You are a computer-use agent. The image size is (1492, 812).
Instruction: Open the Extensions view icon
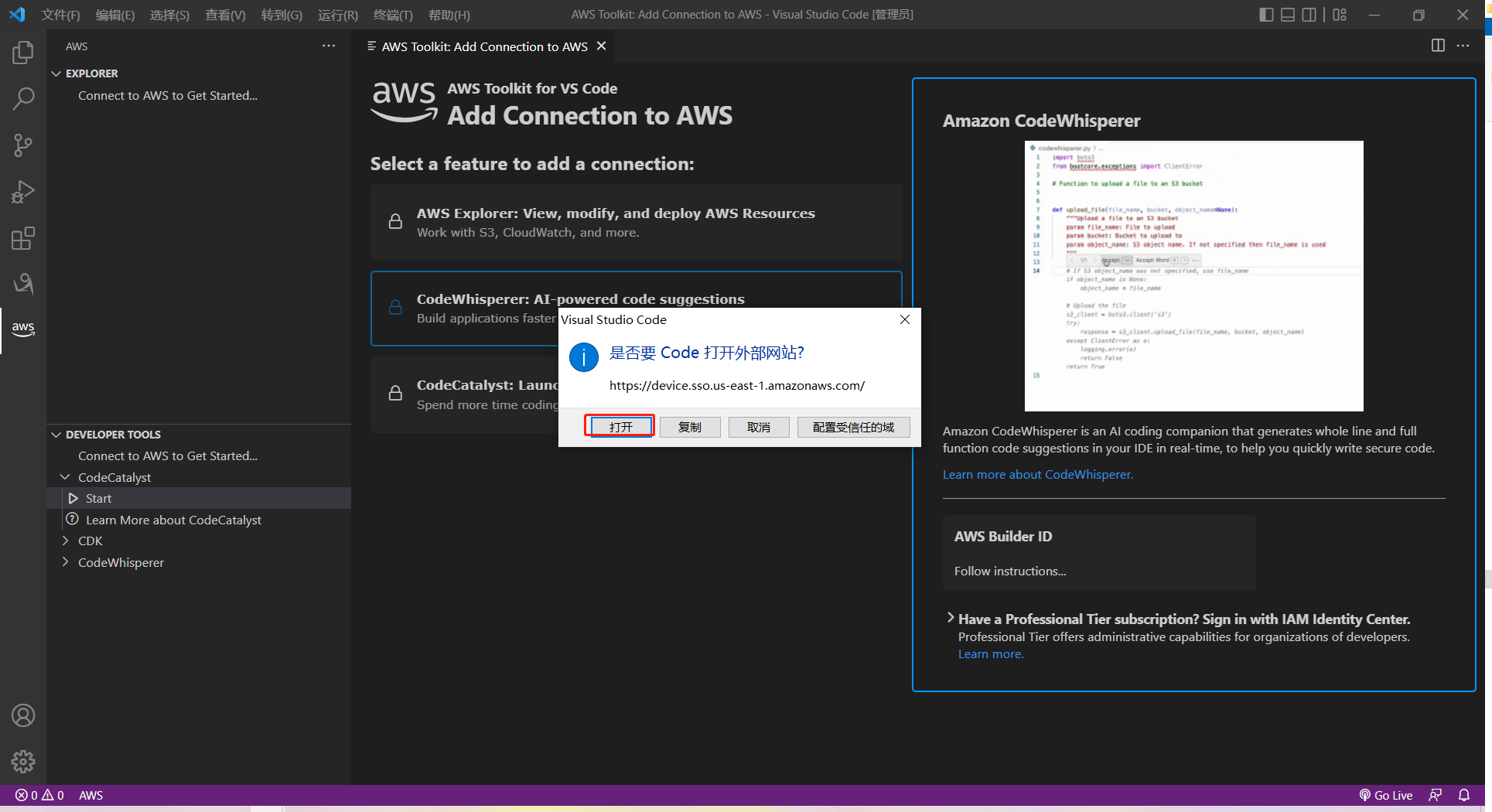click(23, 238)
